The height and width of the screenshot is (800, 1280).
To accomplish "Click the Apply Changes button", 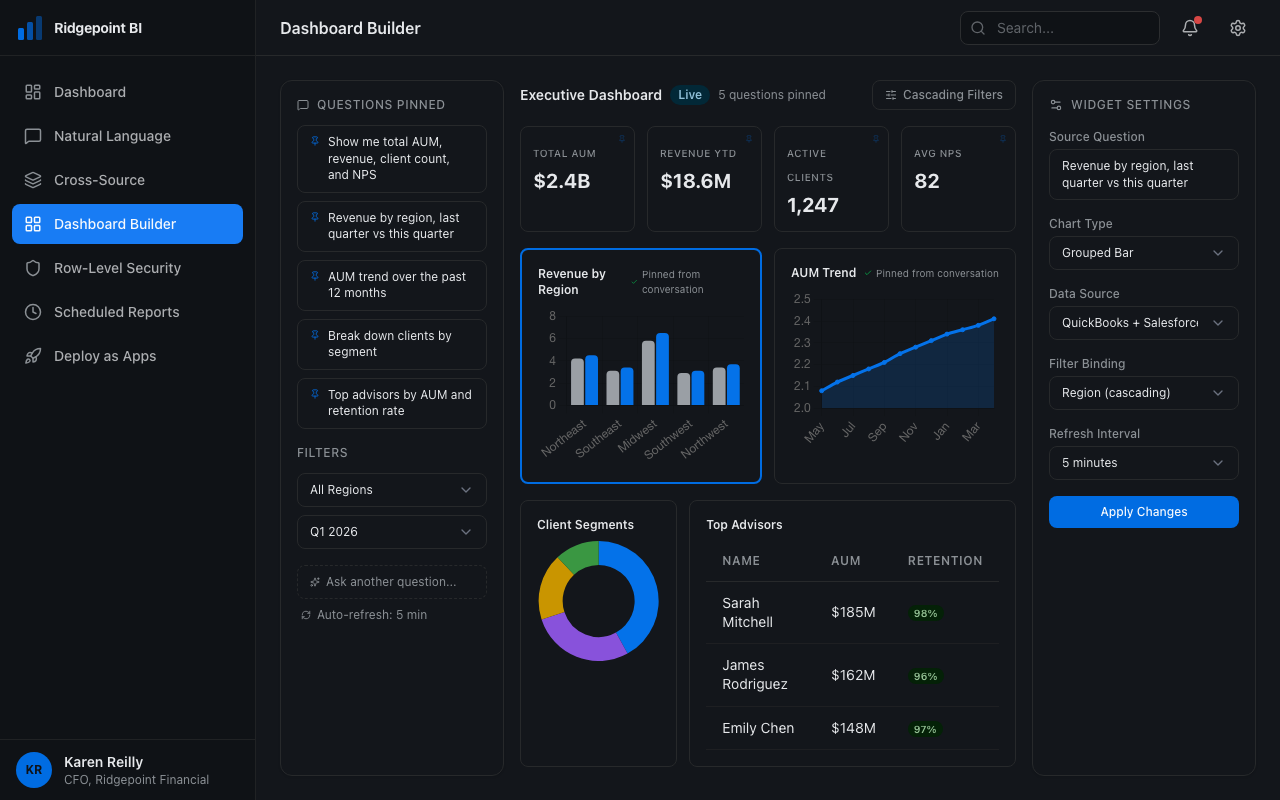I will [1143, 511].
